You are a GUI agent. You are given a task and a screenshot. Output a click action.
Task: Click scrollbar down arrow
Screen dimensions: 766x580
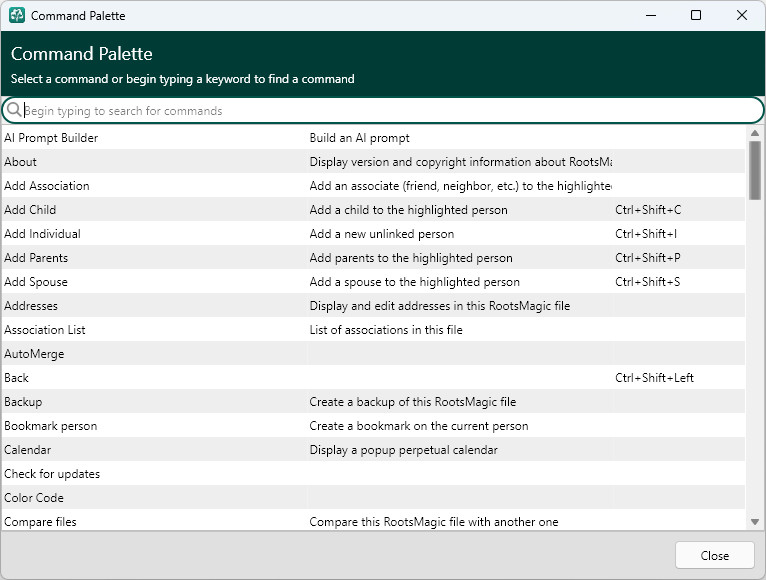[x=755, y=522]
